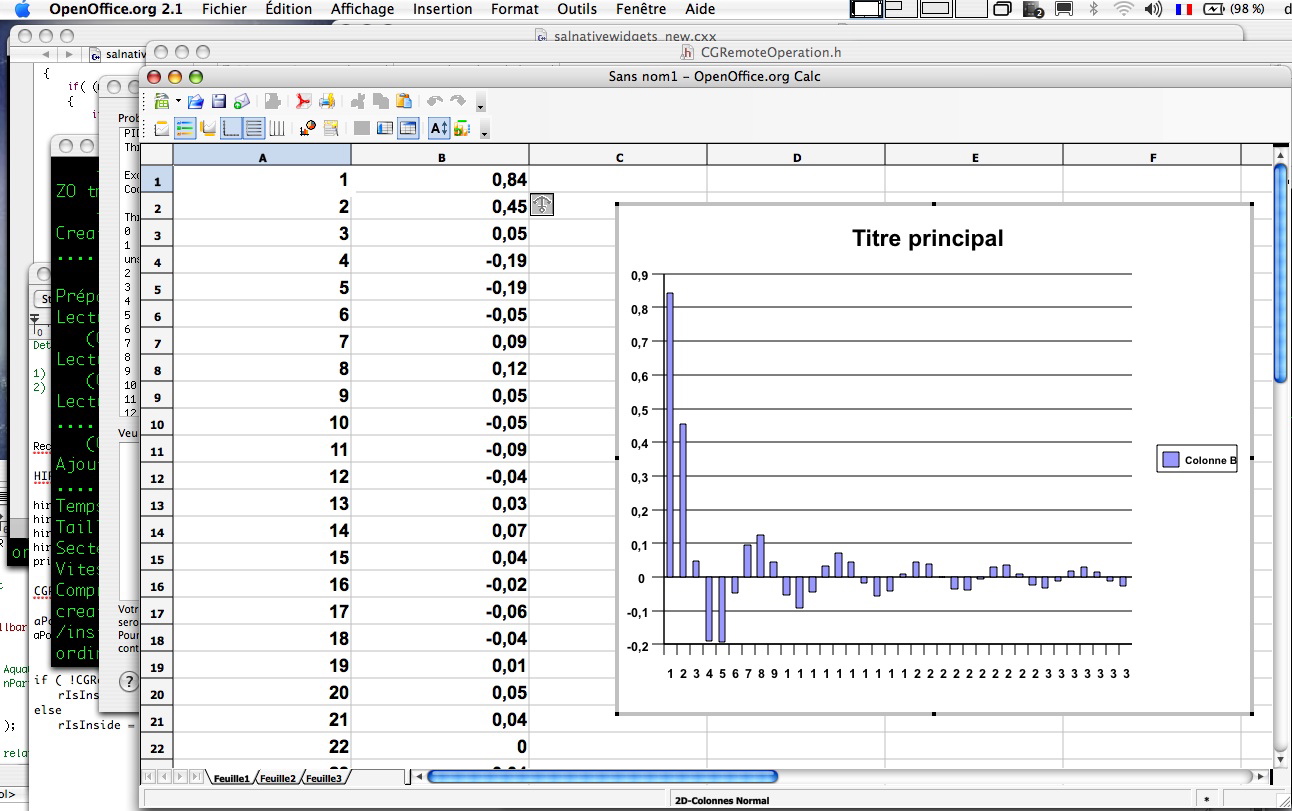Toggle the horizontal grid lines
The image size is (1292, 811).
coord(254,128)
